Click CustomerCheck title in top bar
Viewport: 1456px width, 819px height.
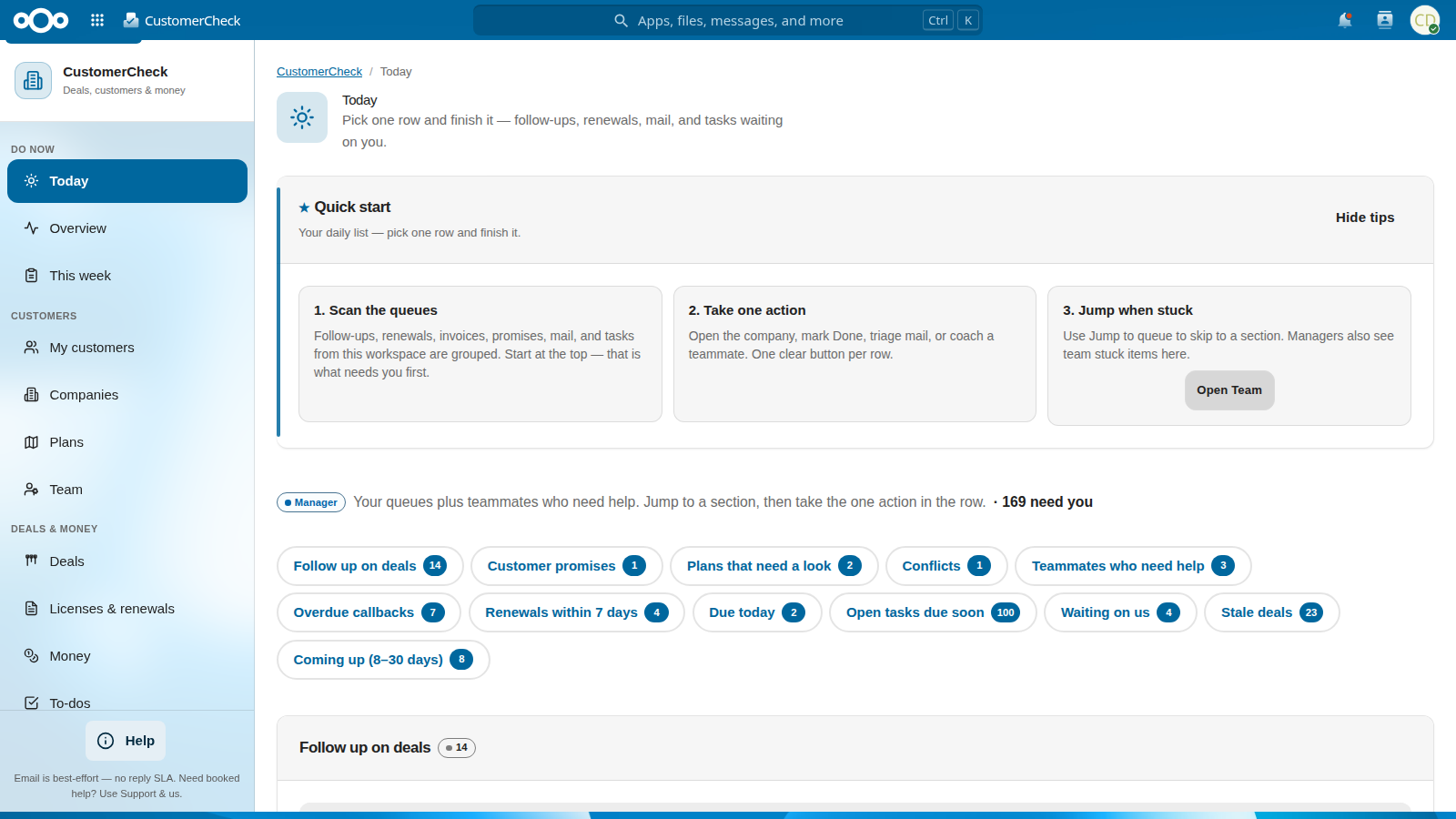193,20
